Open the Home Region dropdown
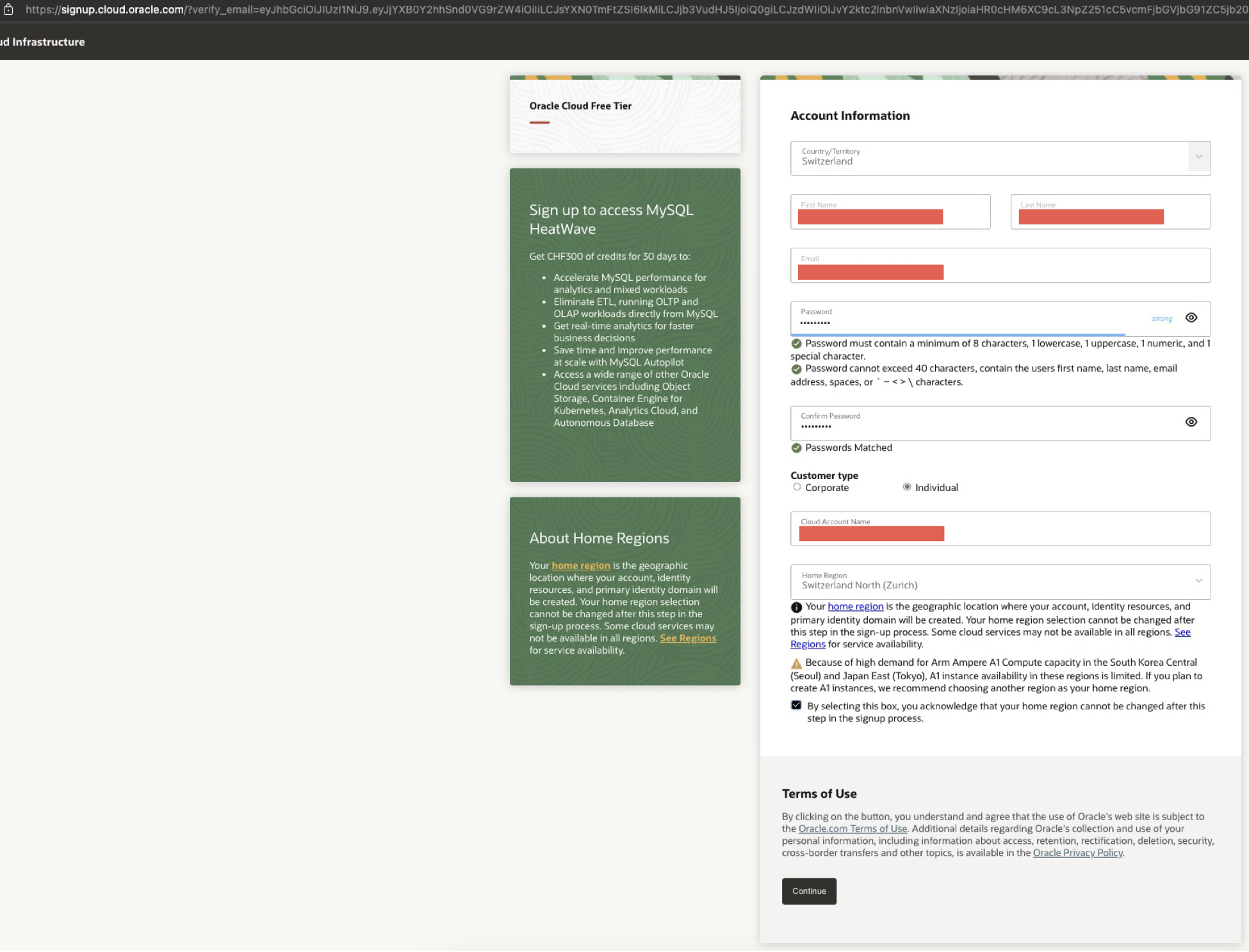 (1000, 582)
